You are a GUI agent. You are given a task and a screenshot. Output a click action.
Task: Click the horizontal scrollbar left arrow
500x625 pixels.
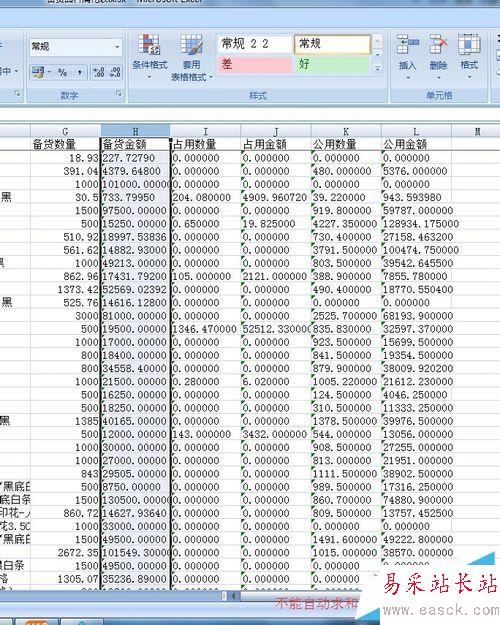(x=234, y=596)
